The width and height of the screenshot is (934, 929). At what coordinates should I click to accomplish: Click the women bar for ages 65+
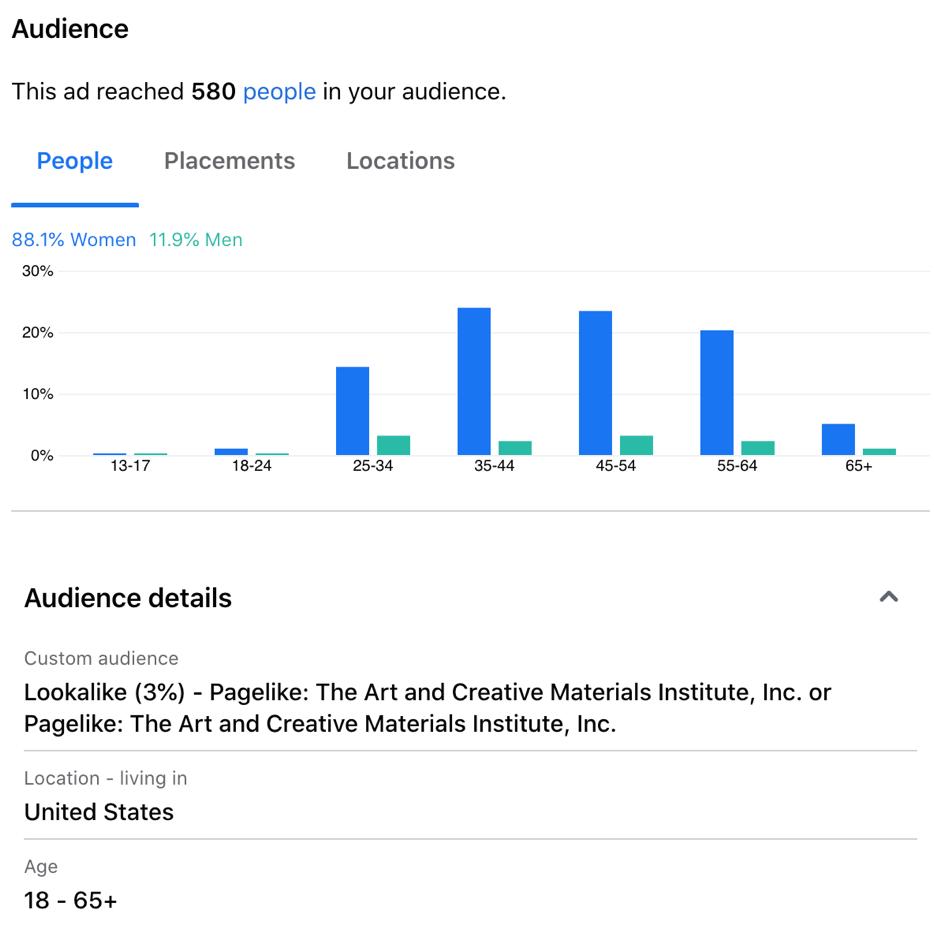838,440
